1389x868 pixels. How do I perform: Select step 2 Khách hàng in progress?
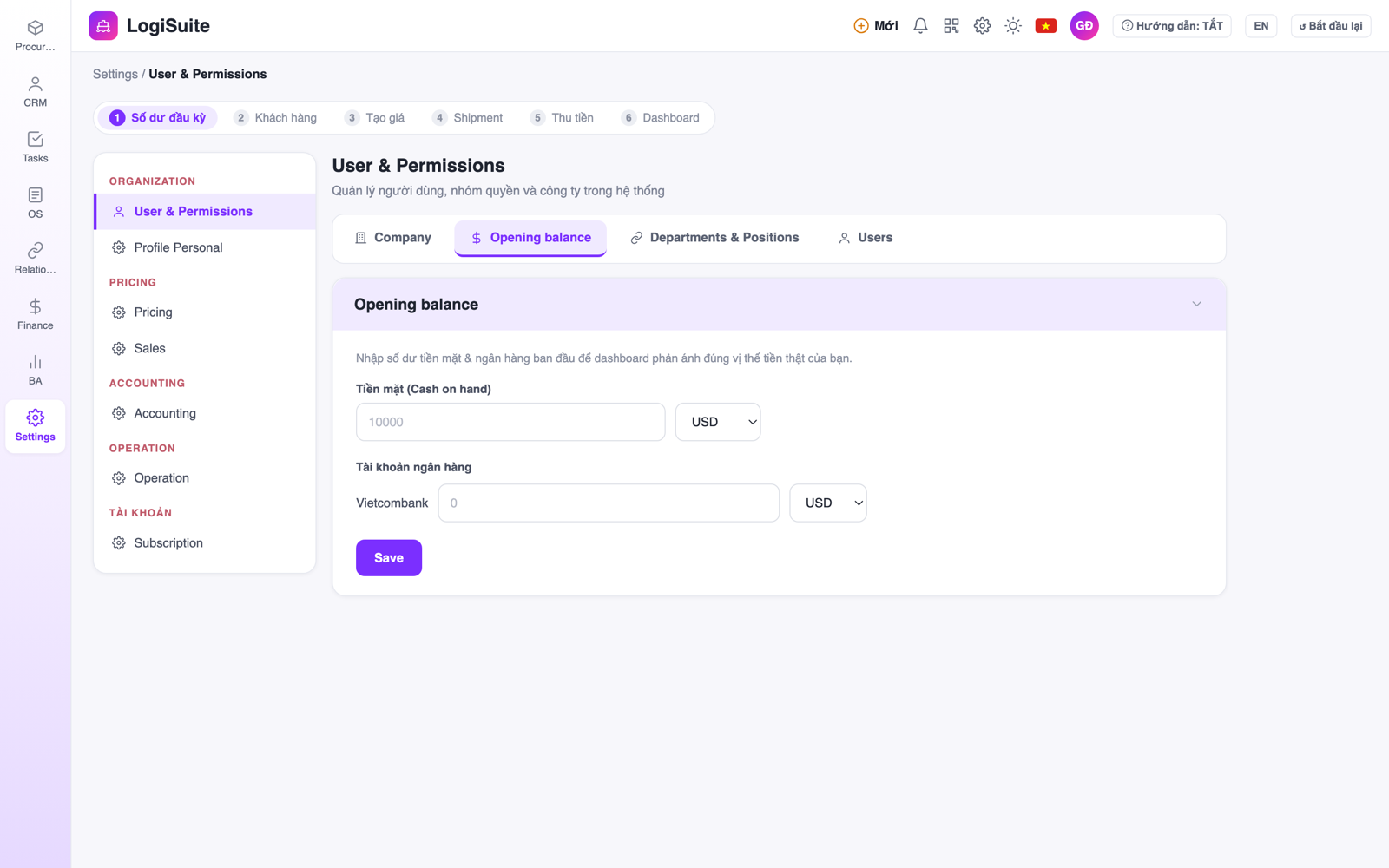[x=276, y=118]
